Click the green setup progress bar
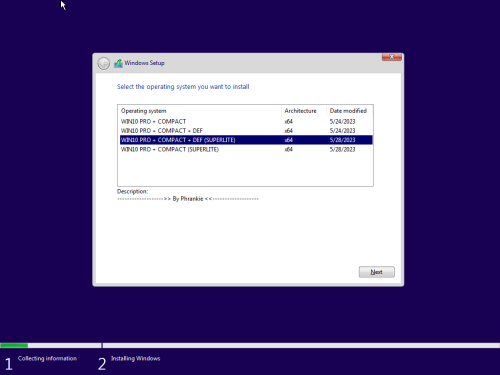Image resolution: width=500 pixels, height=375 pixels. [x=14, y=345]
